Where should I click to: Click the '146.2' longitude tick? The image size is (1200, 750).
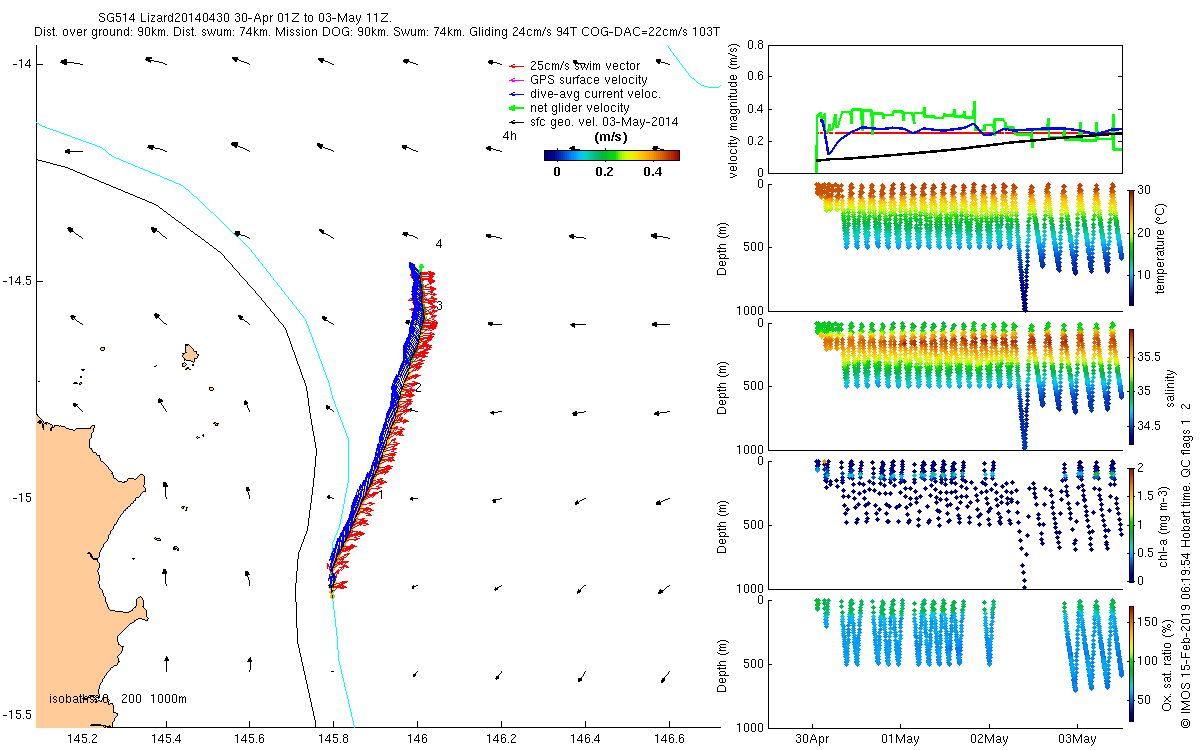[x=501, y=739]
